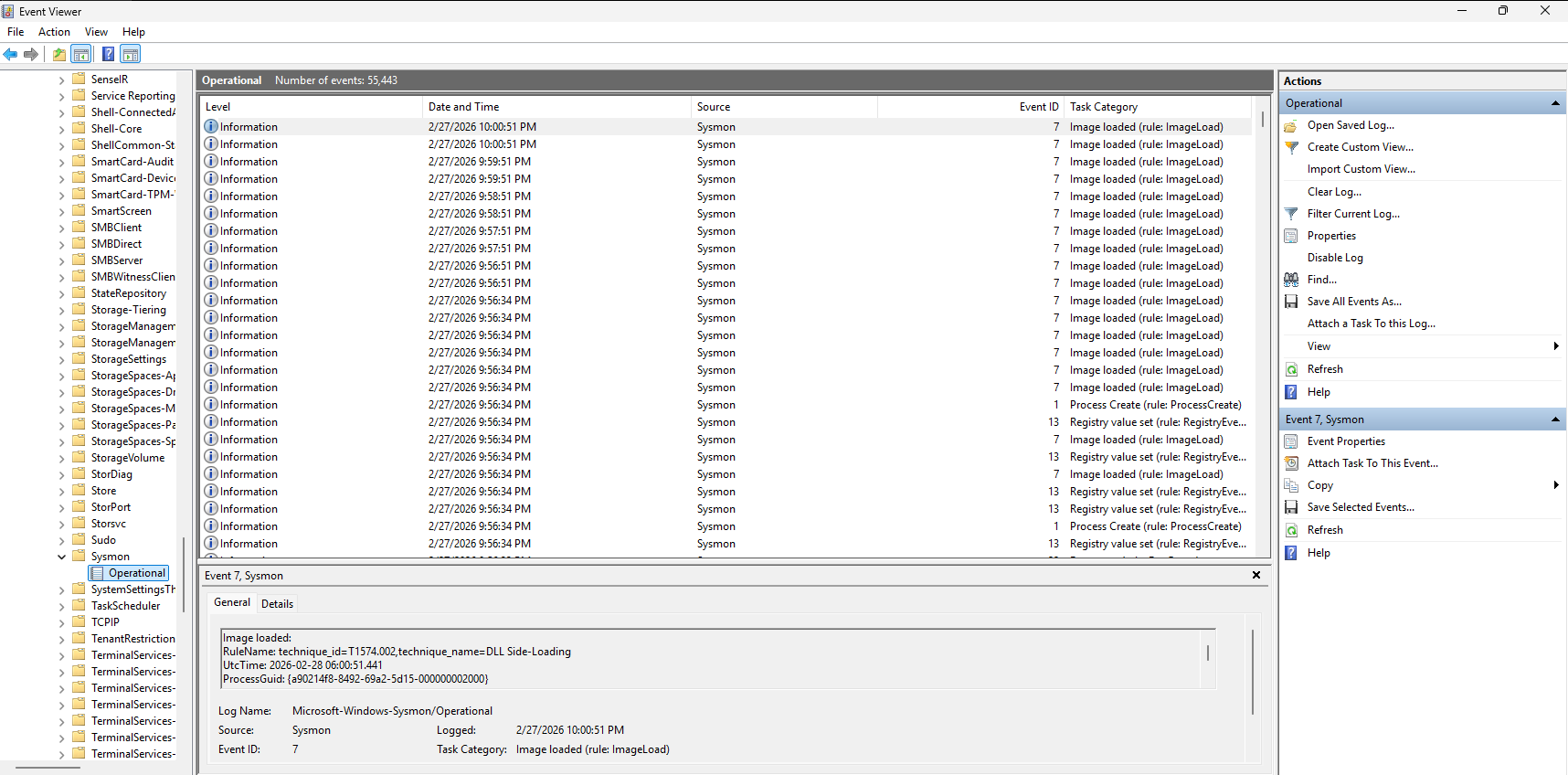Click the Filter Current Log funnel icon
Image resolution: width=1568 pixels, height=775 pixels.
point(1291,214)
